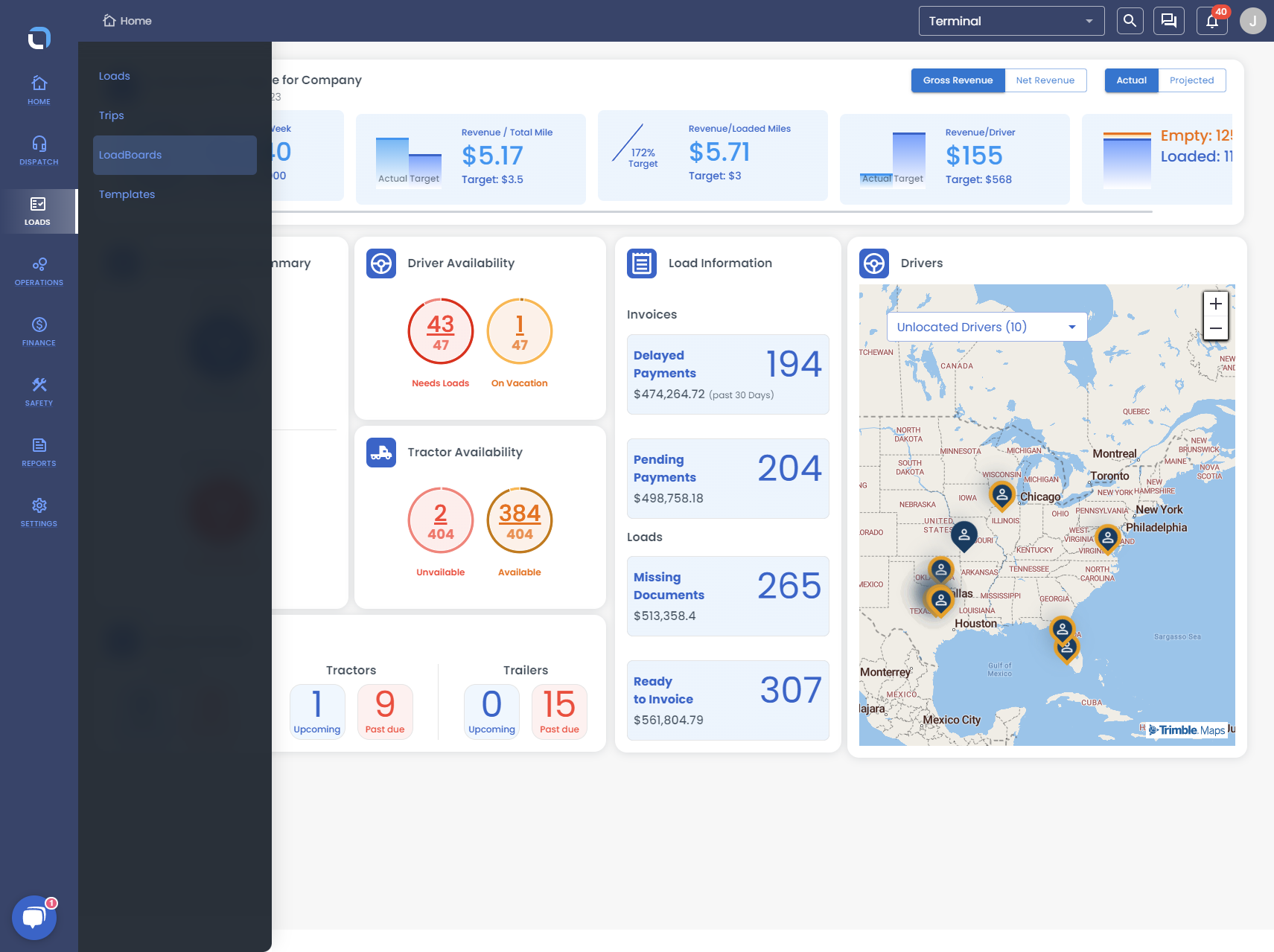
Task: Open the Pending Payments card
Action: (x=728, y=479)
